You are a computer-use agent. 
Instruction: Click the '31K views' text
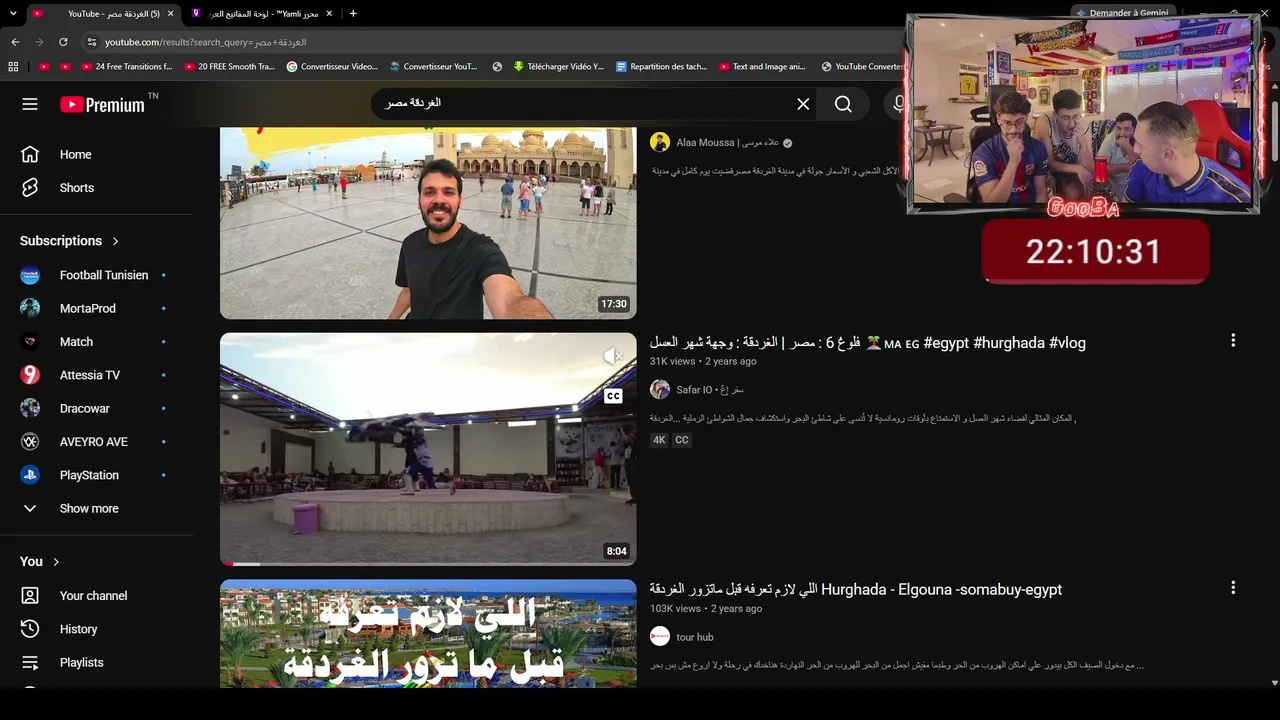pyautogui.click(x=672, y=362)
